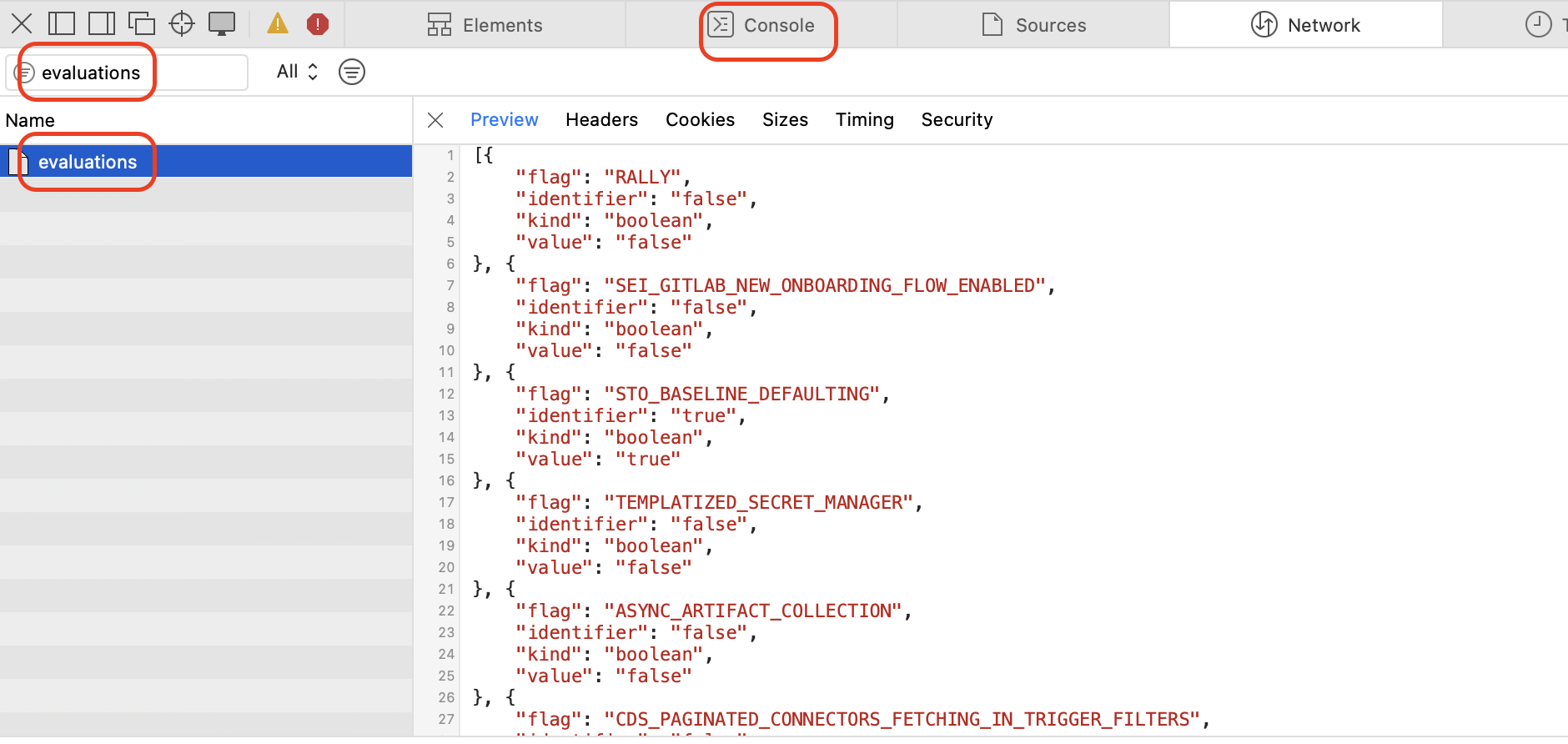This screenshot has width=1568, height=744.
Task: Dock inspector to the left side
Action: pyautogui.click(x=62, y=23)
